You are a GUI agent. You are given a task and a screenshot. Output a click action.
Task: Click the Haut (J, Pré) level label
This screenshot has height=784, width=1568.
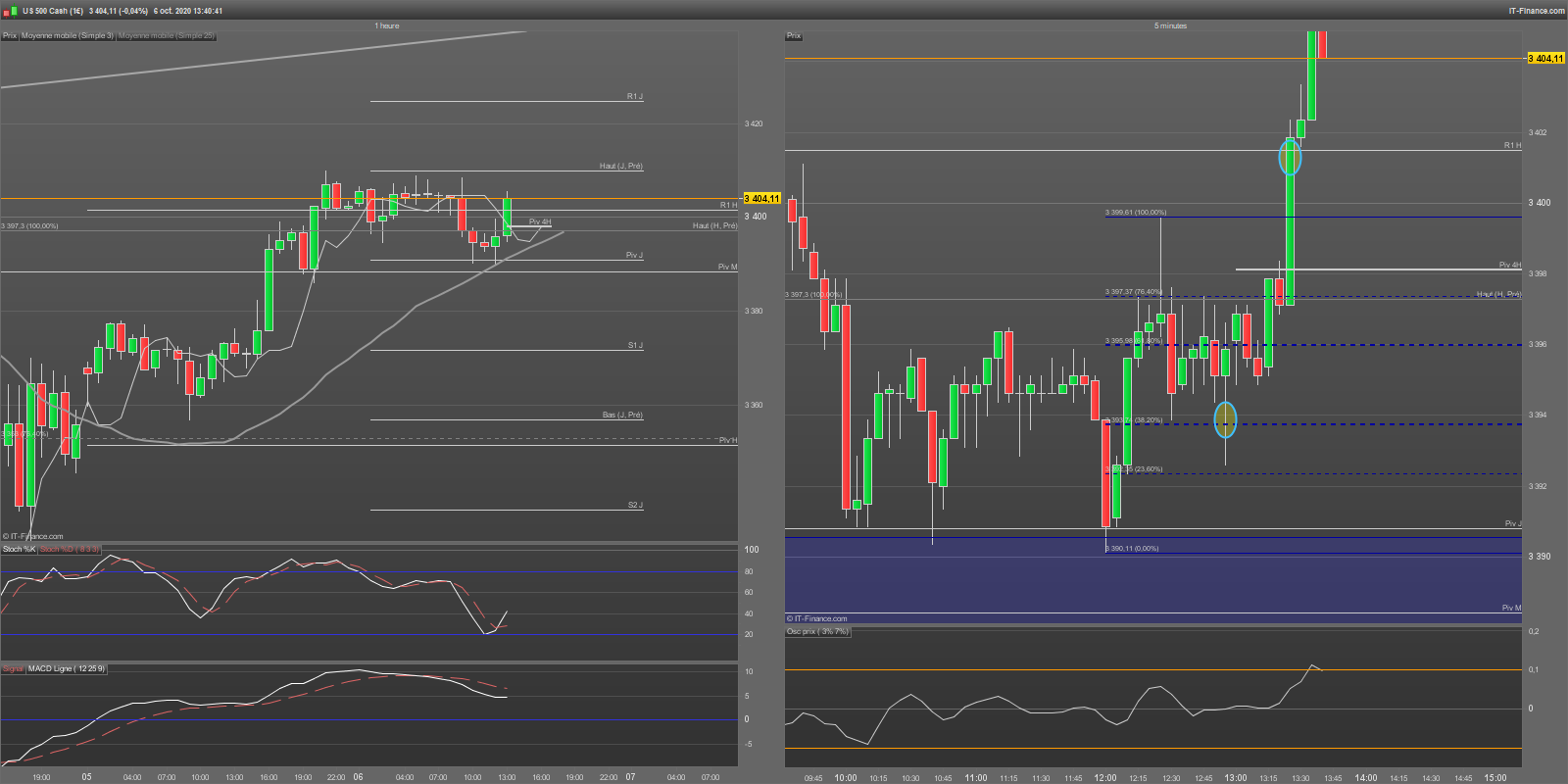click(x=621, y=166)
